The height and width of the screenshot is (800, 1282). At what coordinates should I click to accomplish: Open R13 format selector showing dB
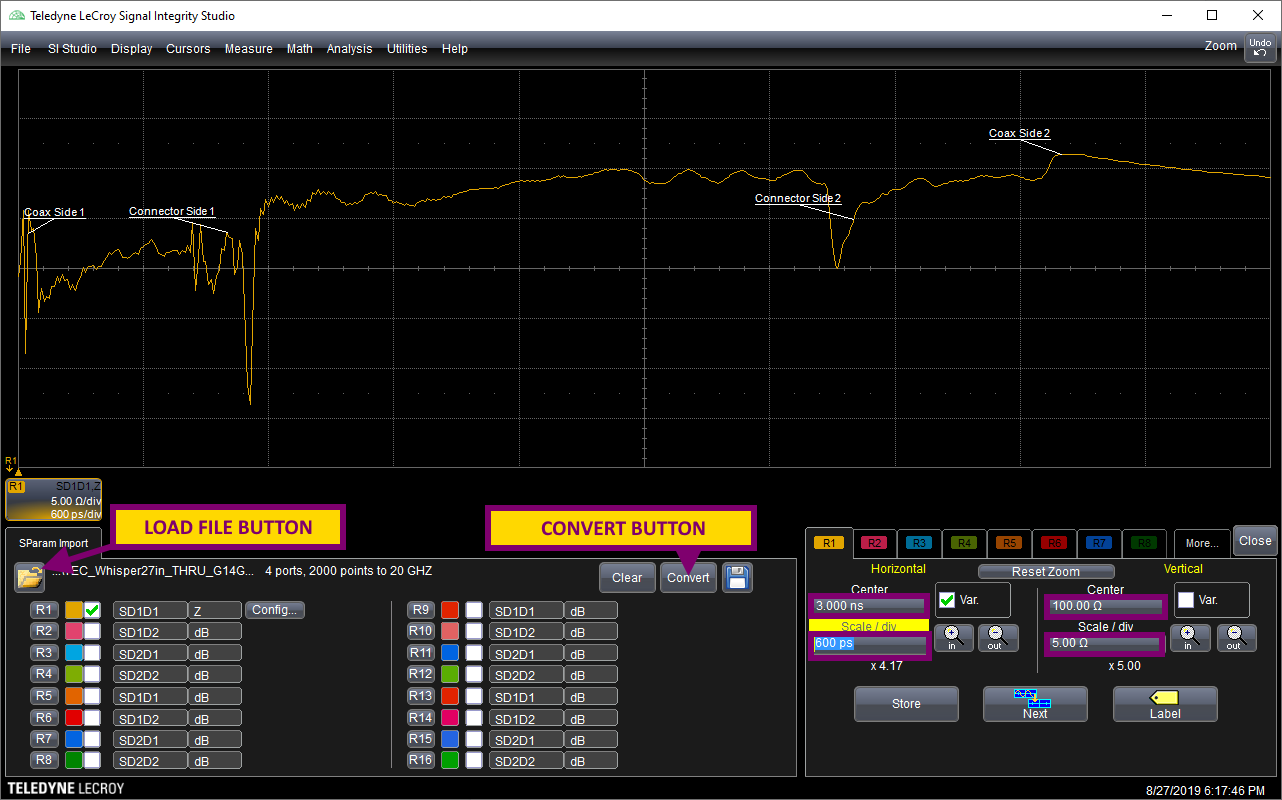(592, 696)
